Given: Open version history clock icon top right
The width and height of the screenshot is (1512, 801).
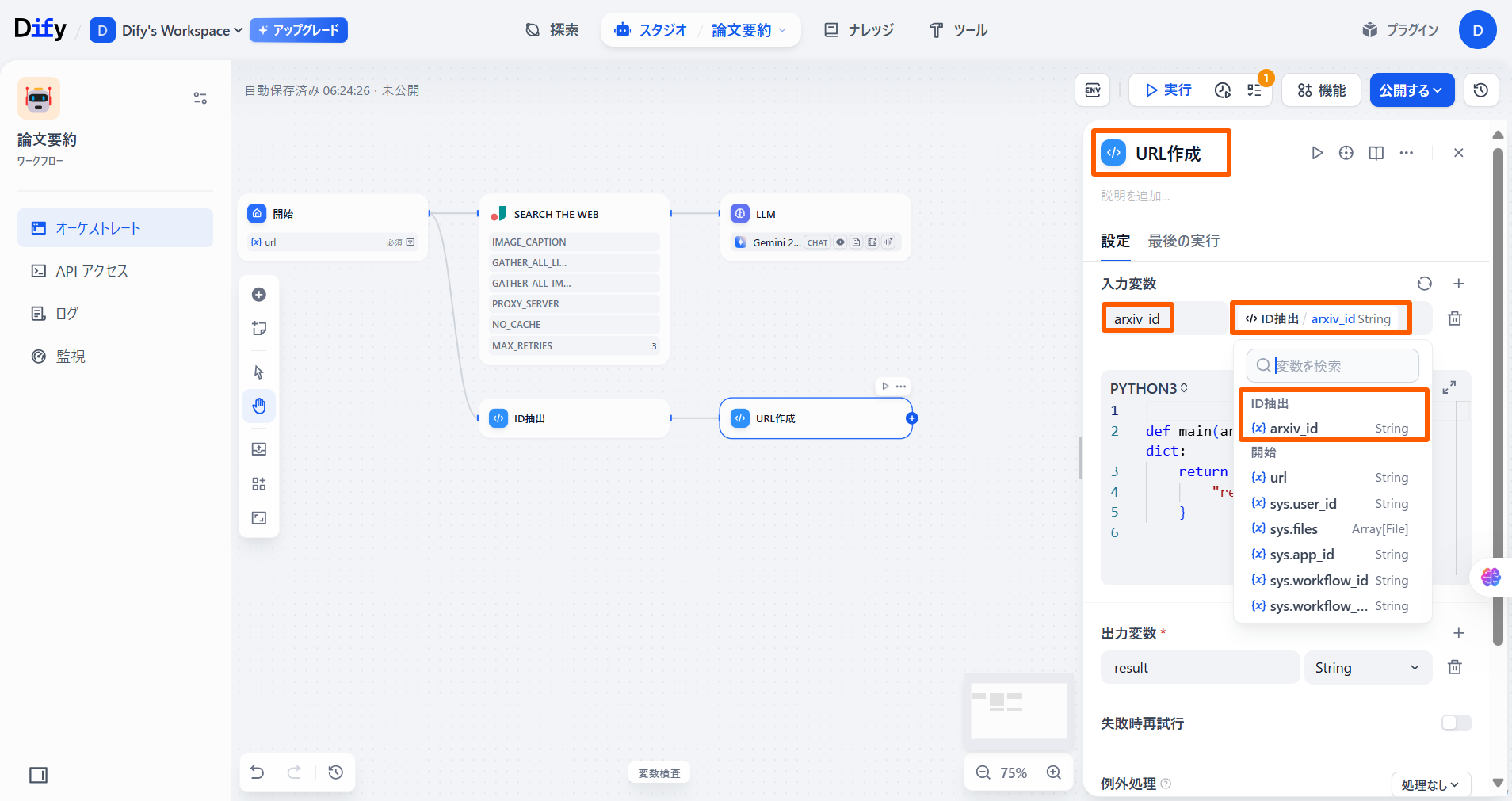Looking at the screenshot, I should [x=1480, y=90].
